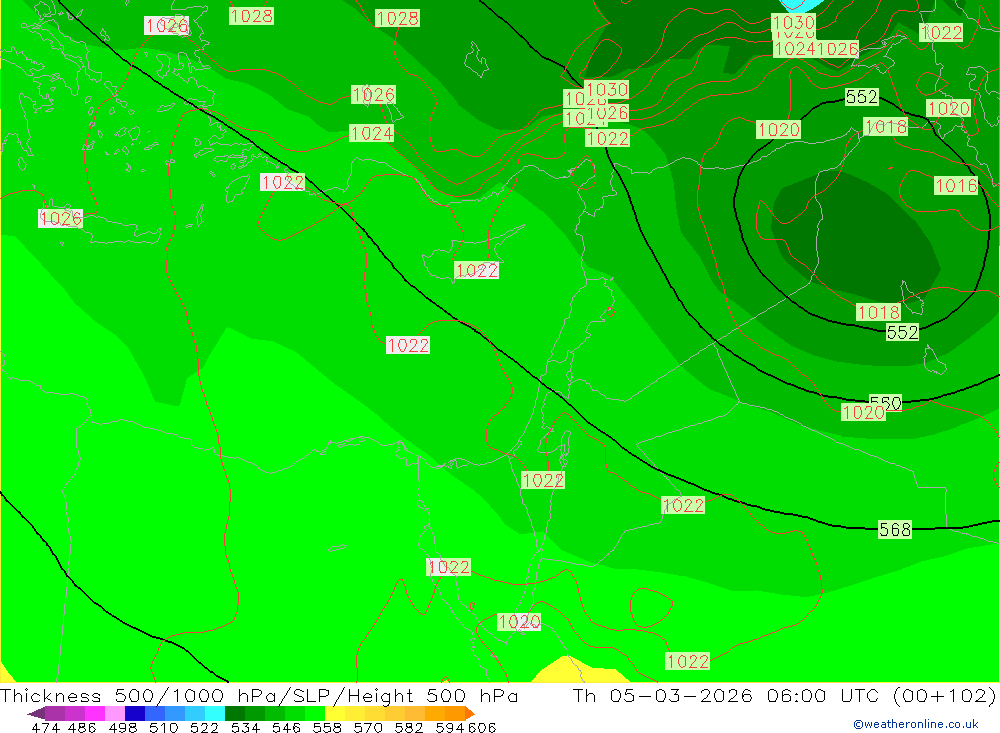Select the cyan legend color swatch
Screen dimensions: 1000x733
click(x=215, y=713)
